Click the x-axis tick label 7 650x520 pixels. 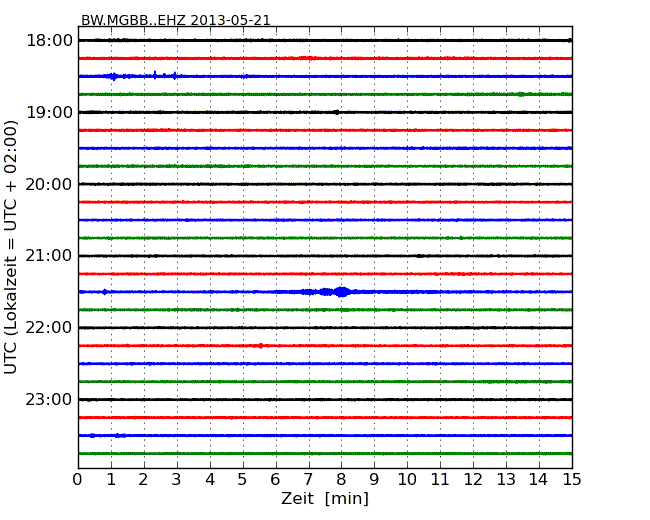coord(308,480)
